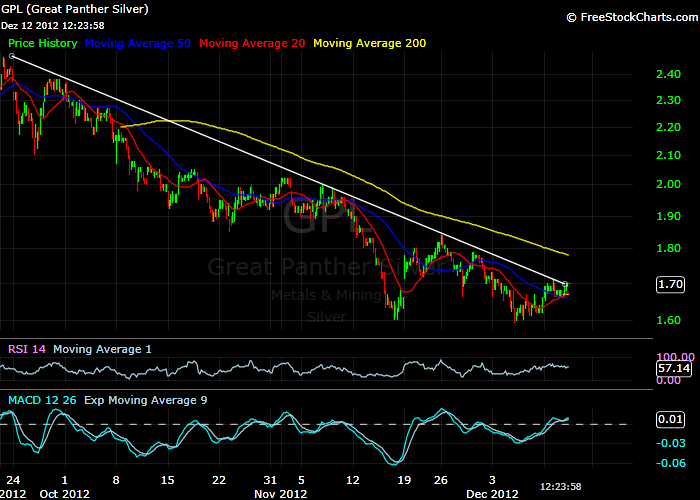700x500 pixels.
Task: Select the Exp Moving Average 9 label
Action: [146, 400]
